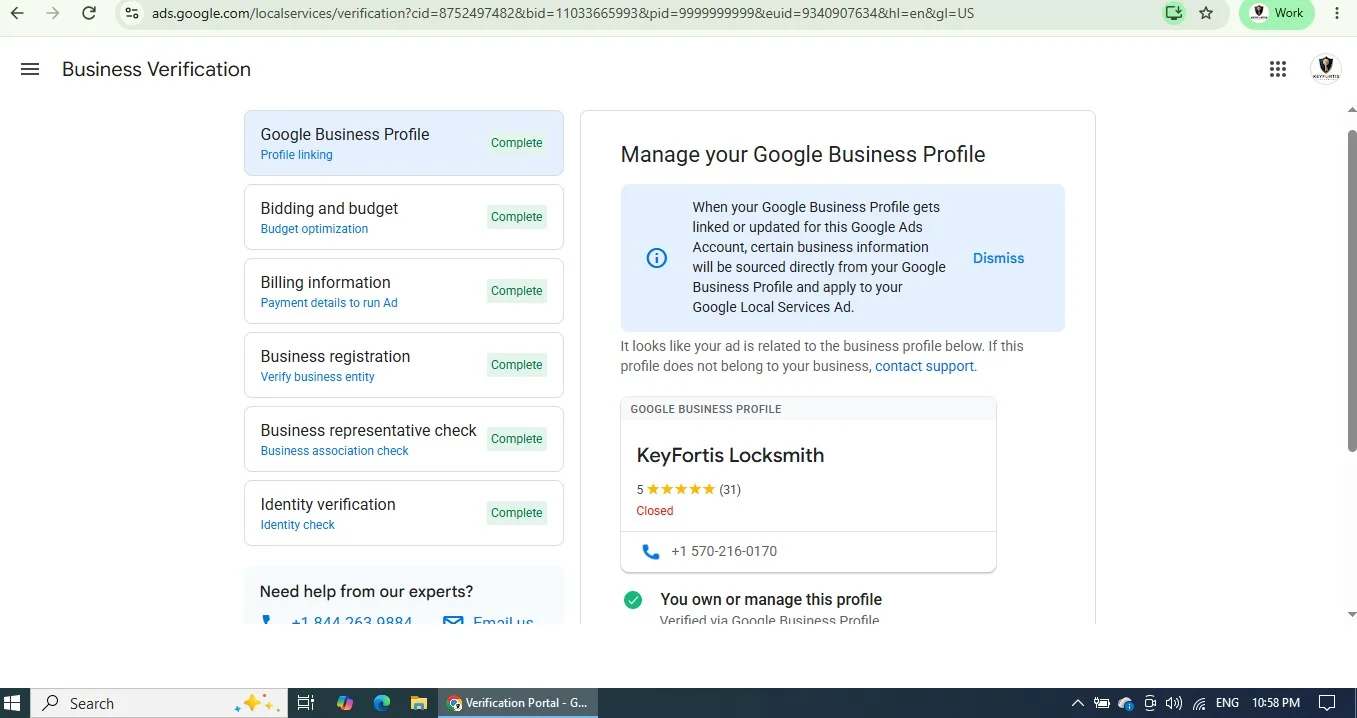1357x718 pixels.
Task: Open File Explorer from taskbar
Action: (x=419, y=703)
